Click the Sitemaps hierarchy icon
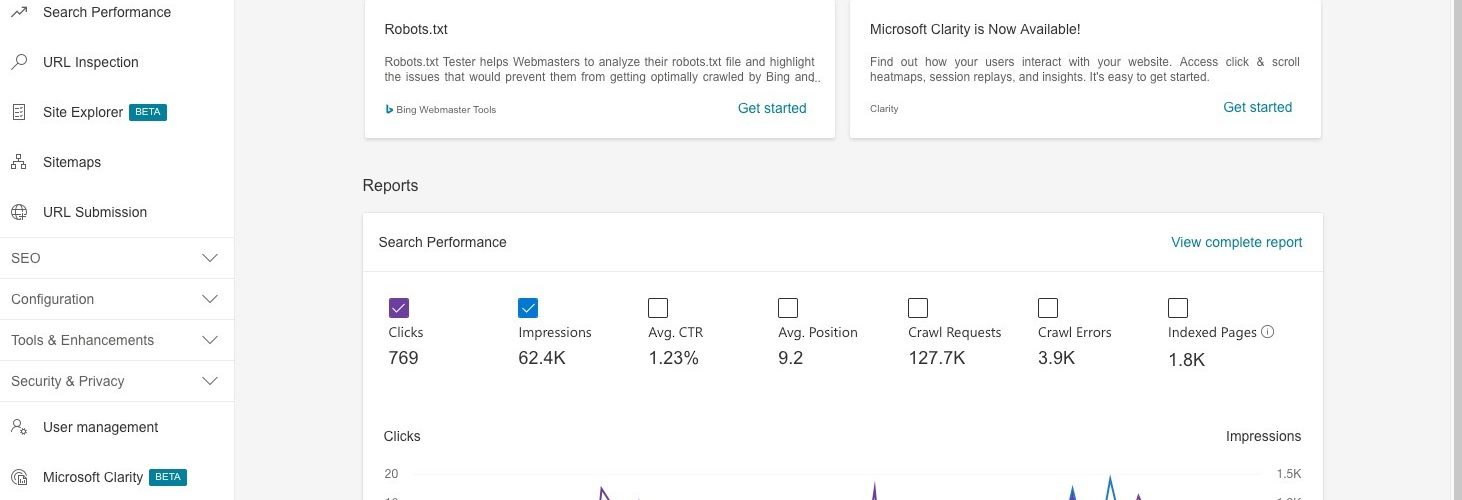 19,162
